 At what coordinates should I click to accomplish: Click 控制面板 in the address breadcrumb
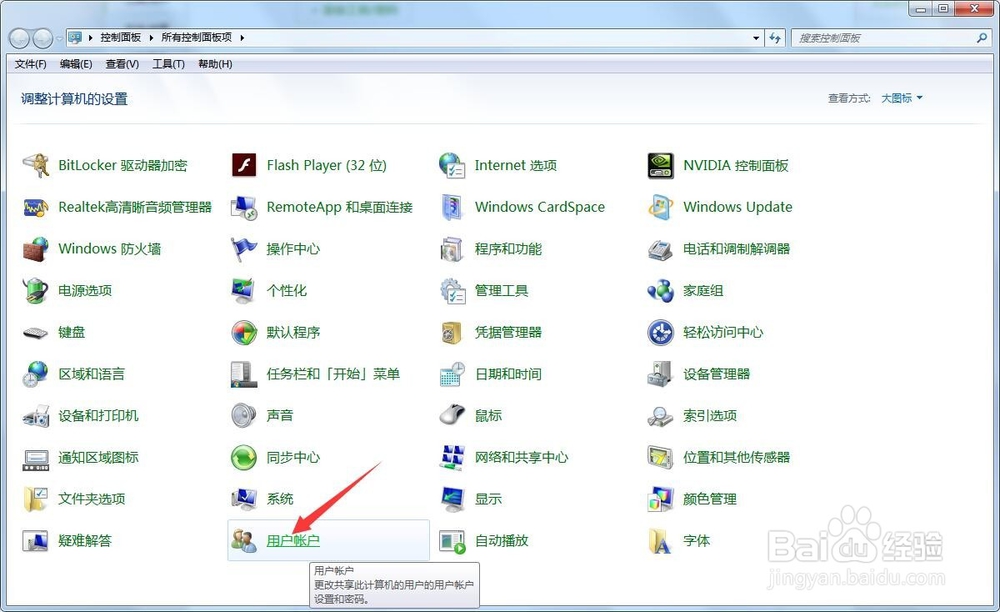pyautogui.click(x=121, y=38)
